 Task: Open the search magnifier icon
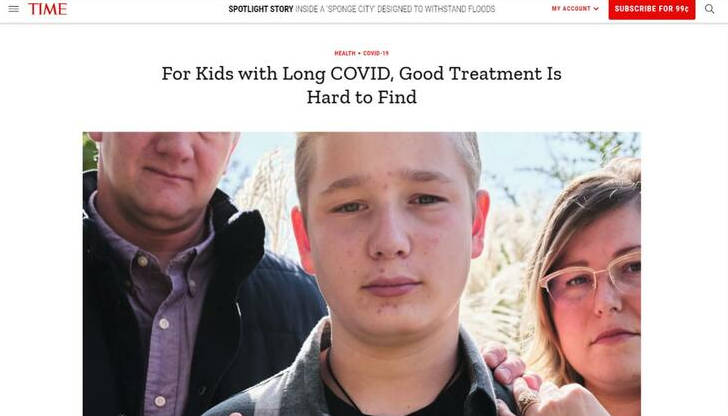tap(709, 9)
